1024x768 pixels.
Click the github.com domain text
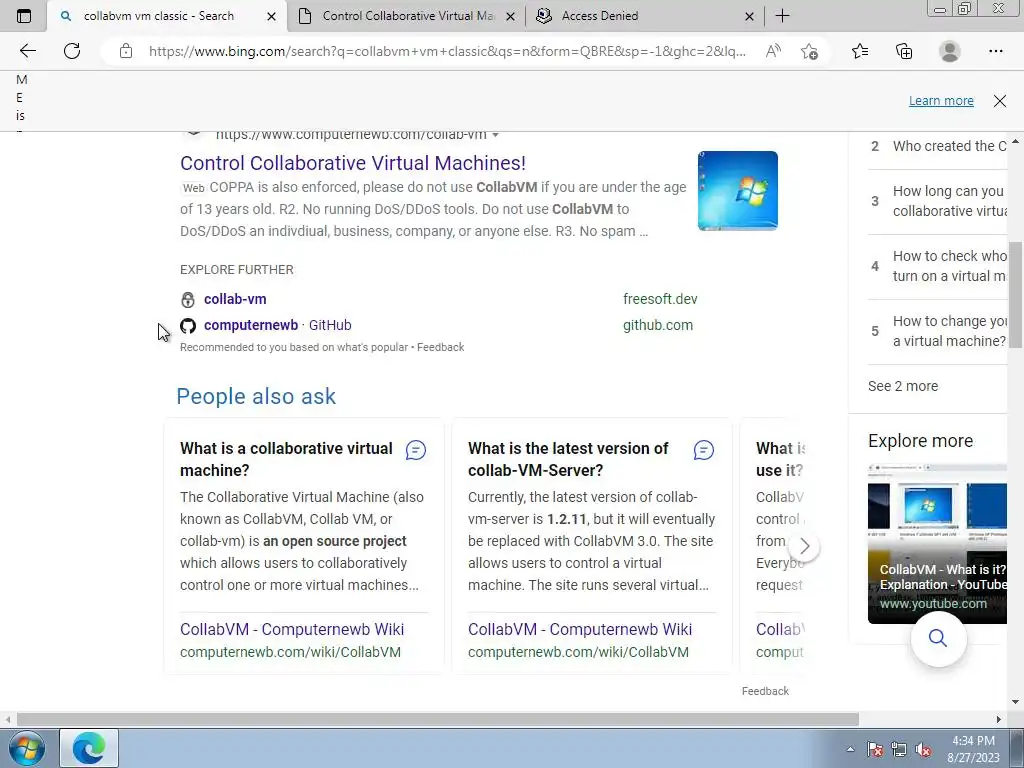click(x=658, y=325)
